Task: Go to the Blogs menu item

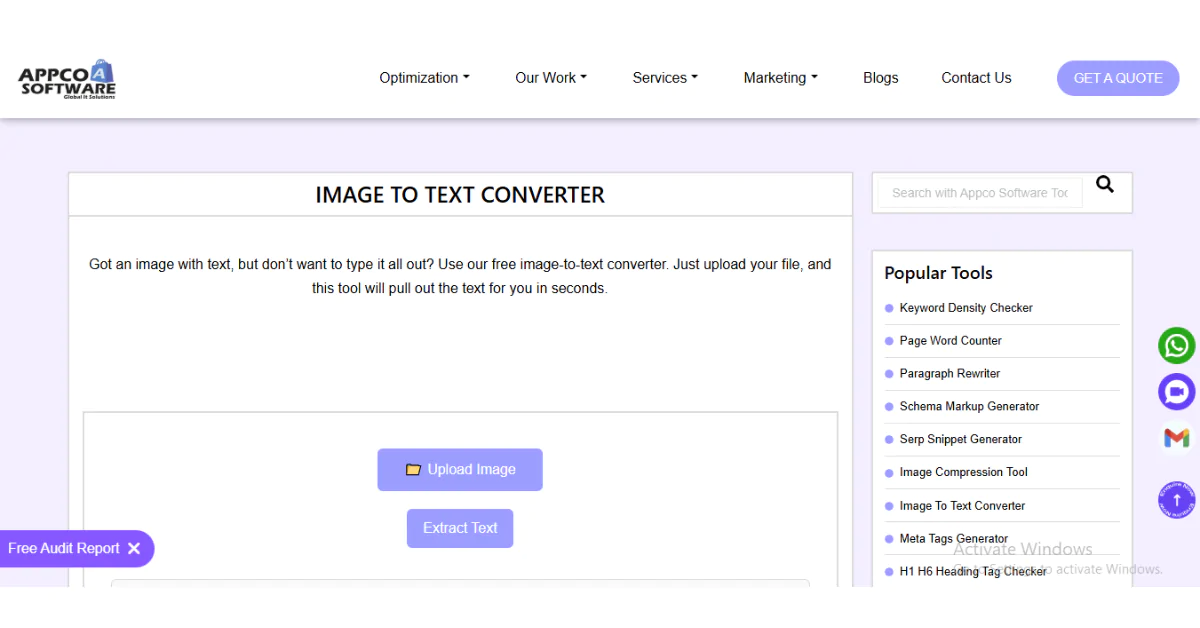Action: coord(880,77)
